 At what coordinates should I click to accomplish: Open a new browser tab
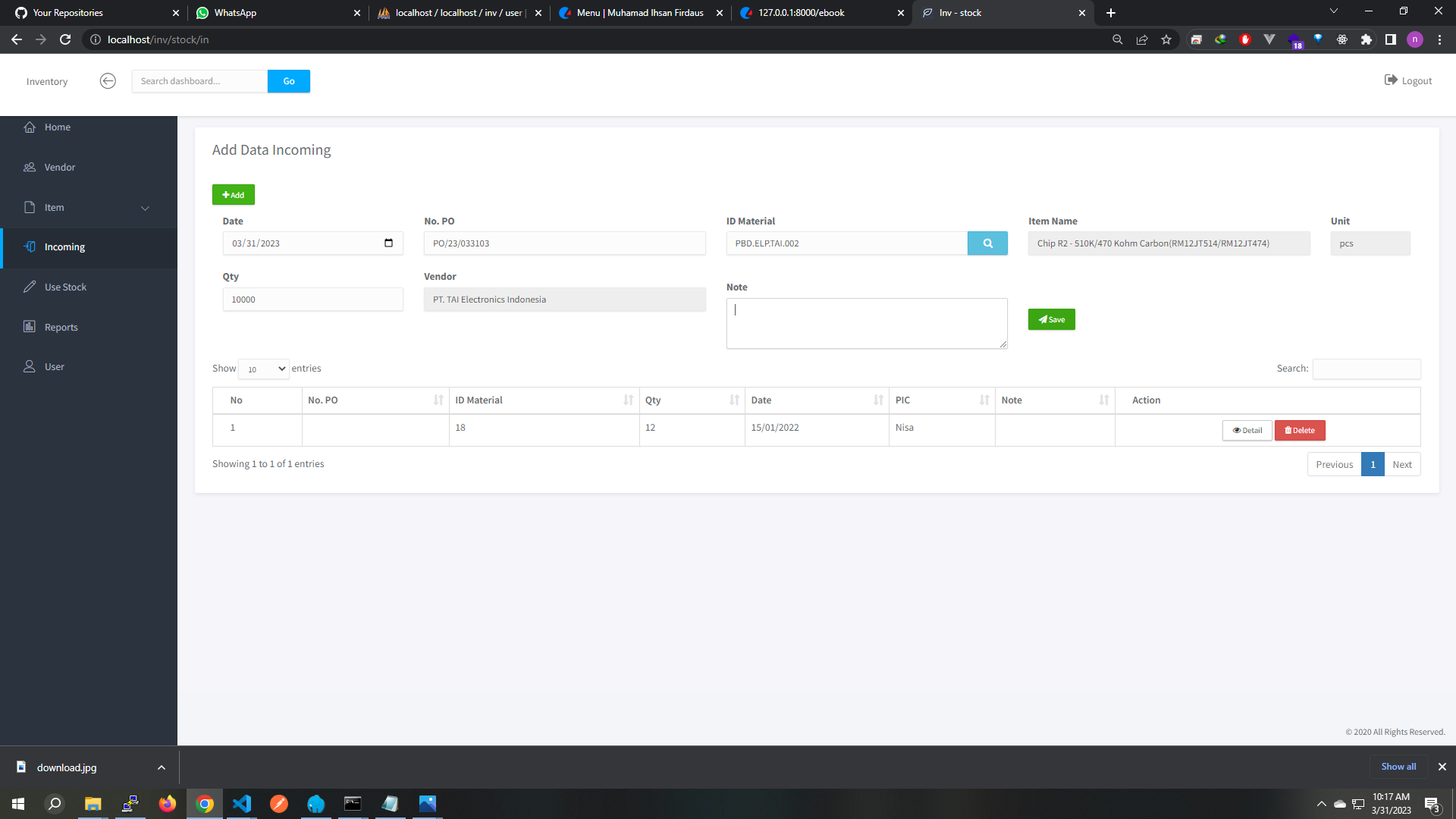[x=1111, y=13]
